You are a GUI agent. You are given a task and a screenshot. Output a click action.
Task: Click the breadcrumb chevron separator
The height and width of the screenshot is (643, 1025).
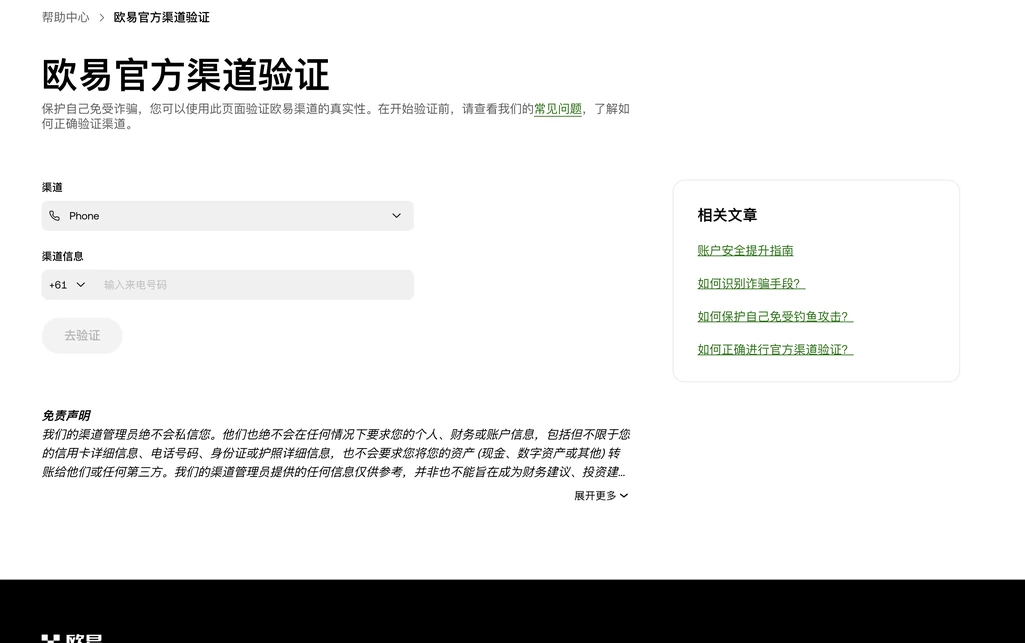[101, 18]
